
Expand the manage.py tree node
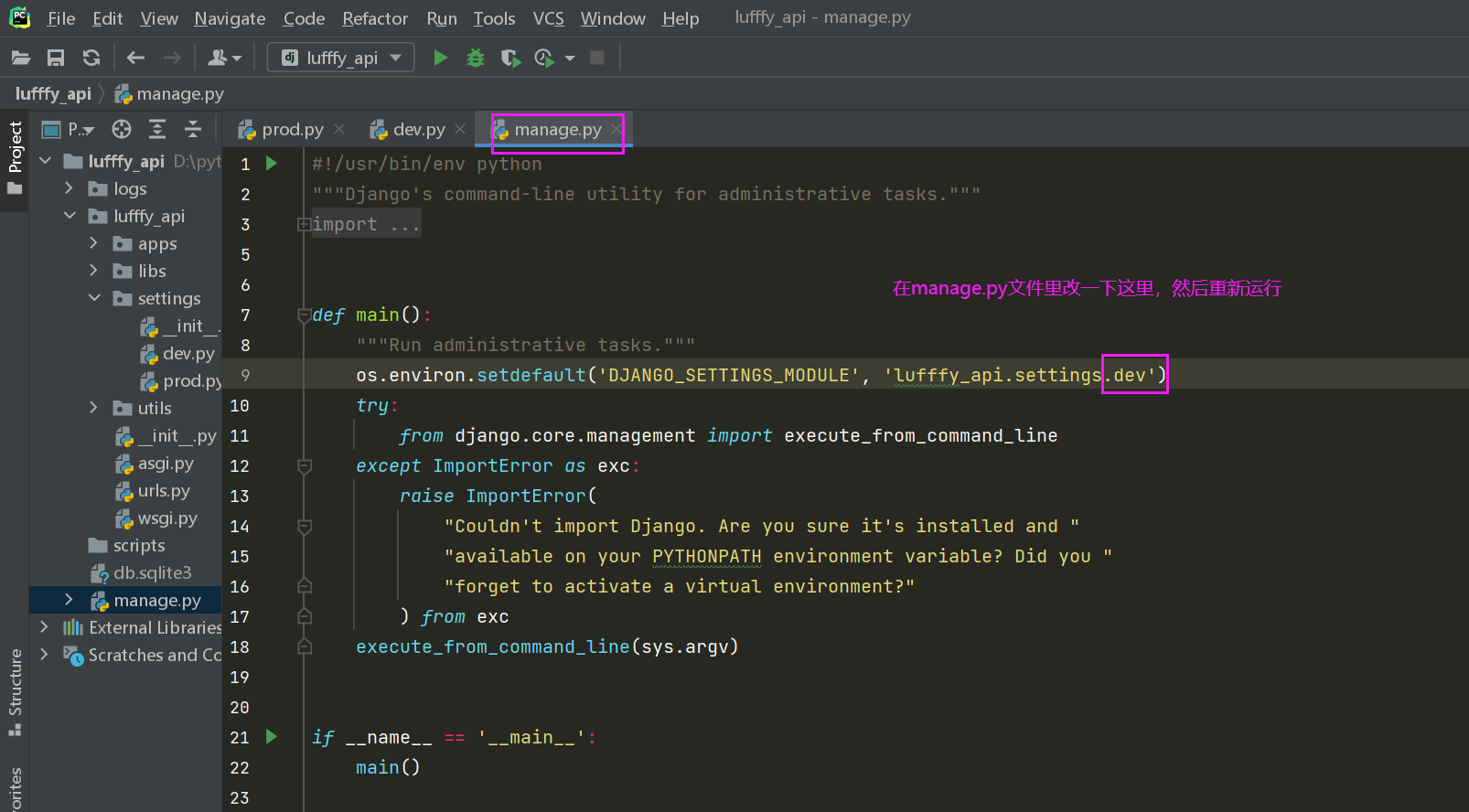pyautogui.click(x=70, y=600)
